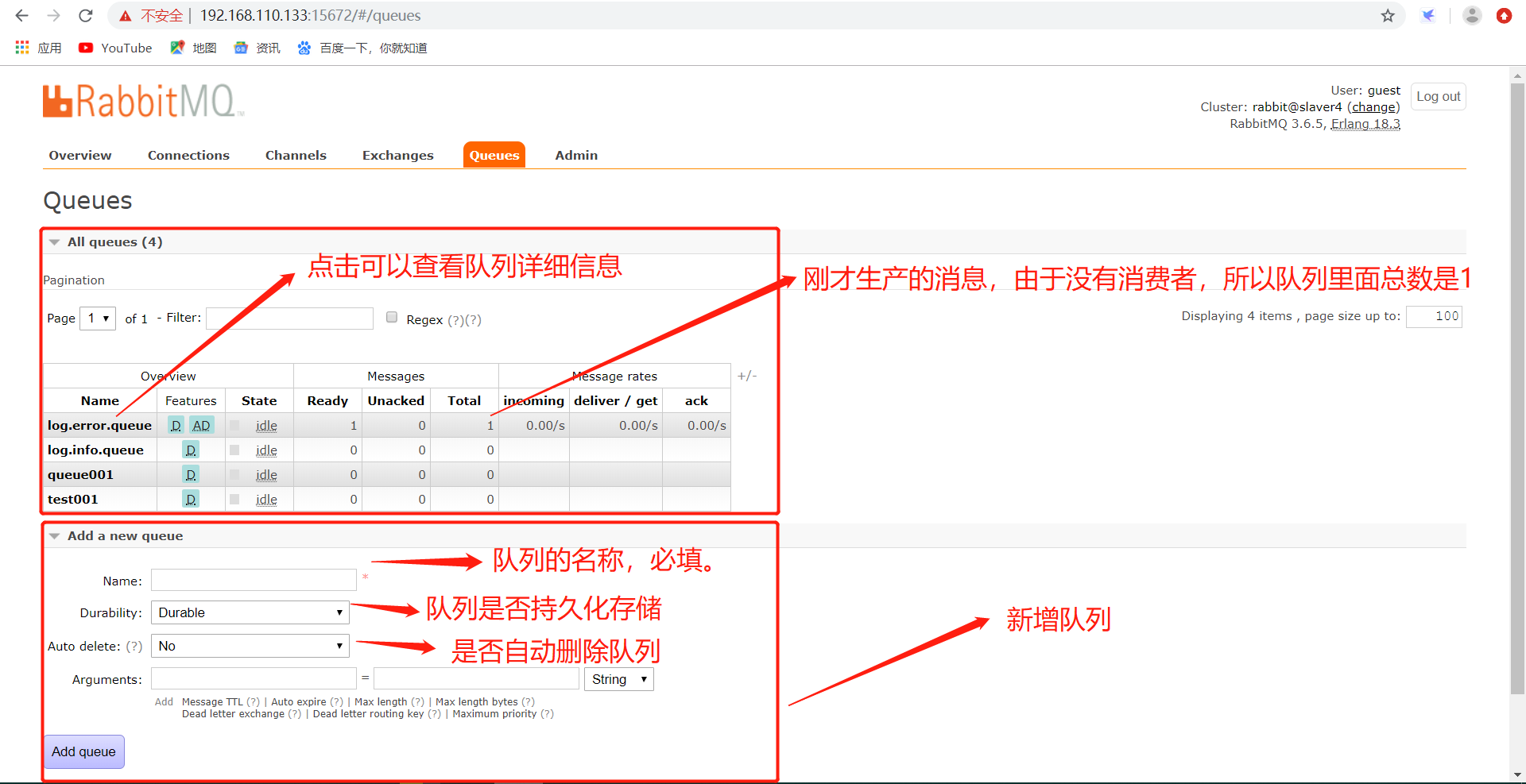
Task: Switch to the Admin tab
Action: [x=576, y=156]
